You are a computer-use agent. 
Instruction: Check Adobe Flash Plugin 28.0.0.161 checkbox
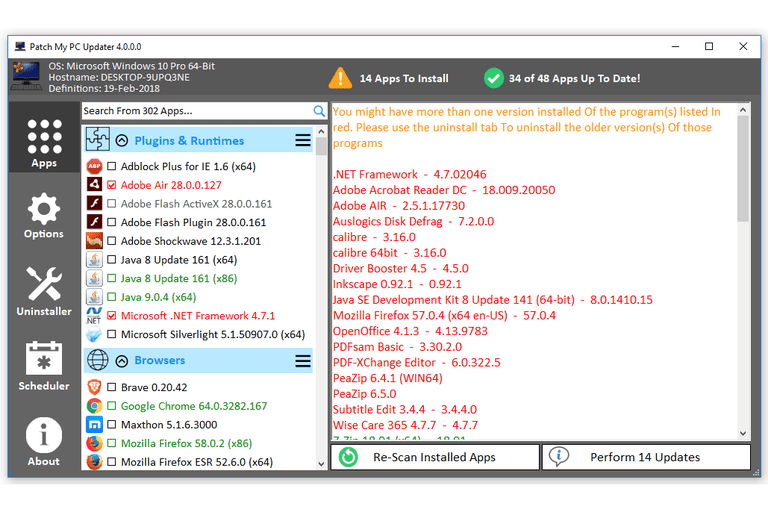click(112, 222)
